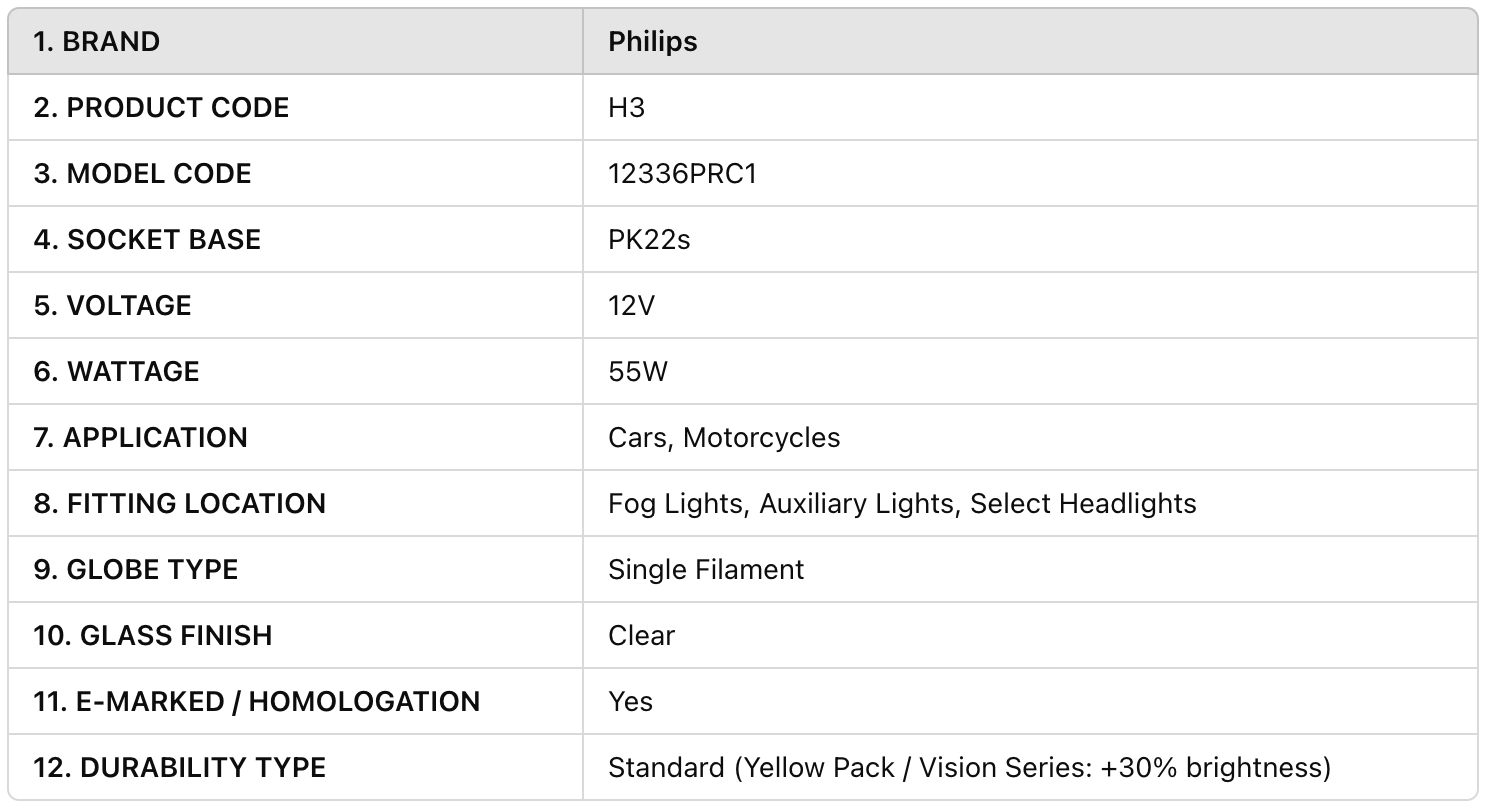Click the APPLICATION row label

(140, 438)
